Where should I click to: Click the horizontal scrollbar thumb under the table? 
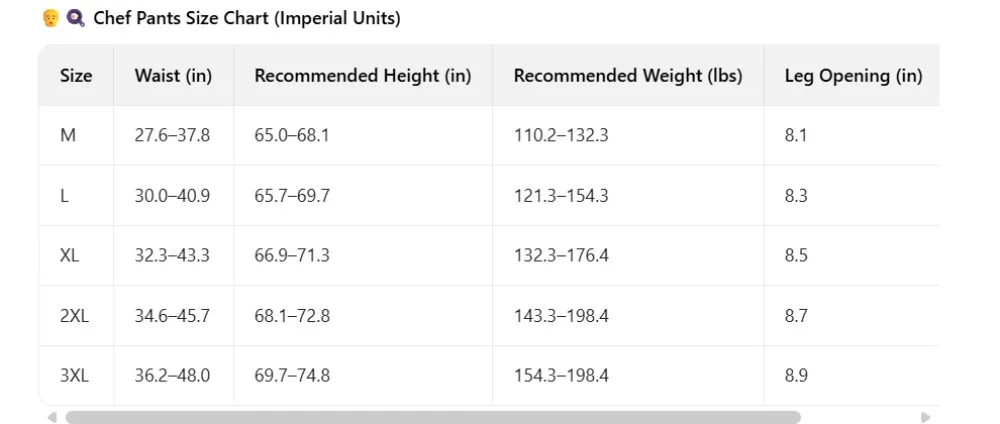point(432,417)
